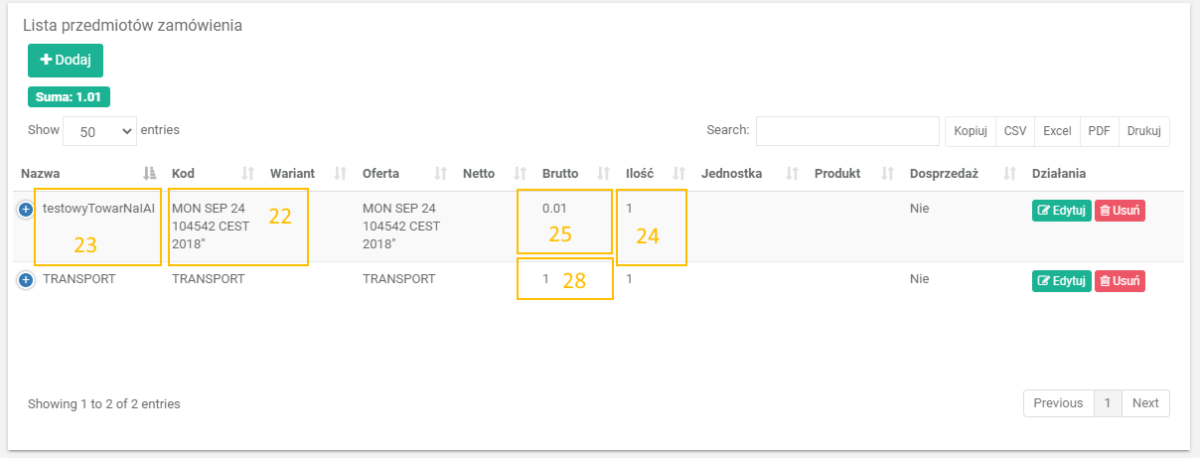Expand the testowyTowarNaIAI row plus icon
Image resolution: width=1200 pixels, height=458 pixels.
[26, 209]
